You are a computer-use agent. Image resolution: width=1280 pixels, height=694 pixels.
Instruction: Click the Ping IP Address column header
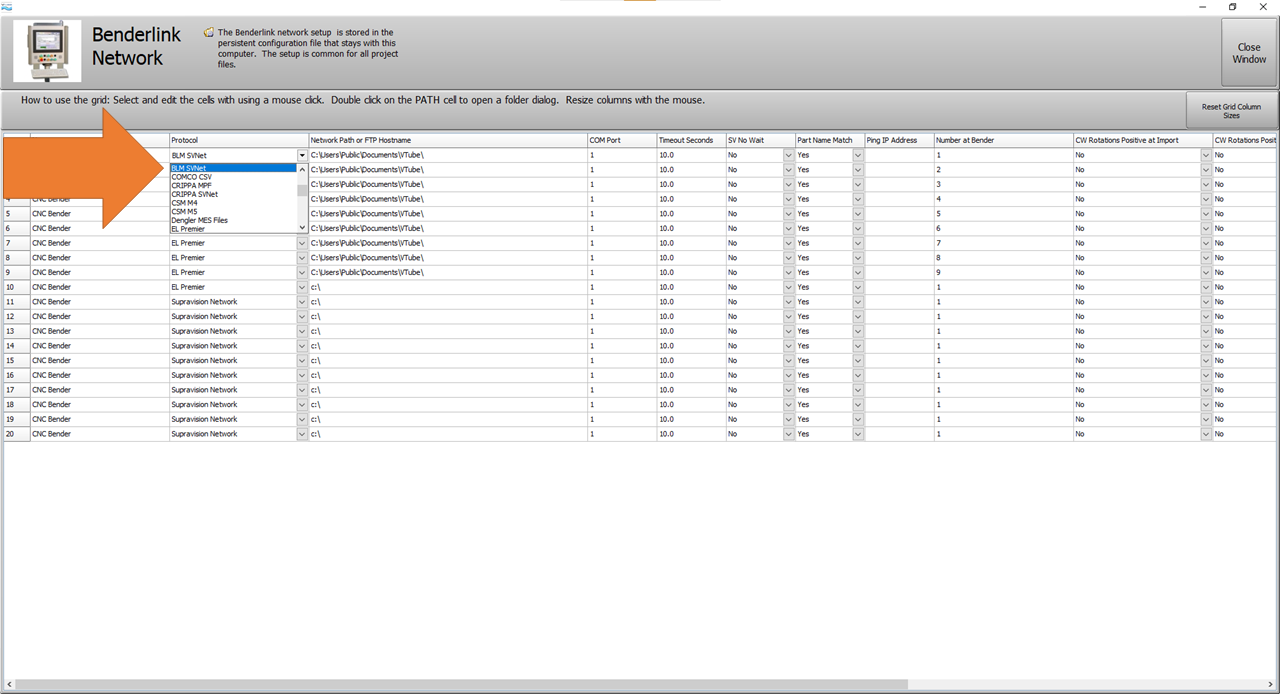click(x=899, y=141)
